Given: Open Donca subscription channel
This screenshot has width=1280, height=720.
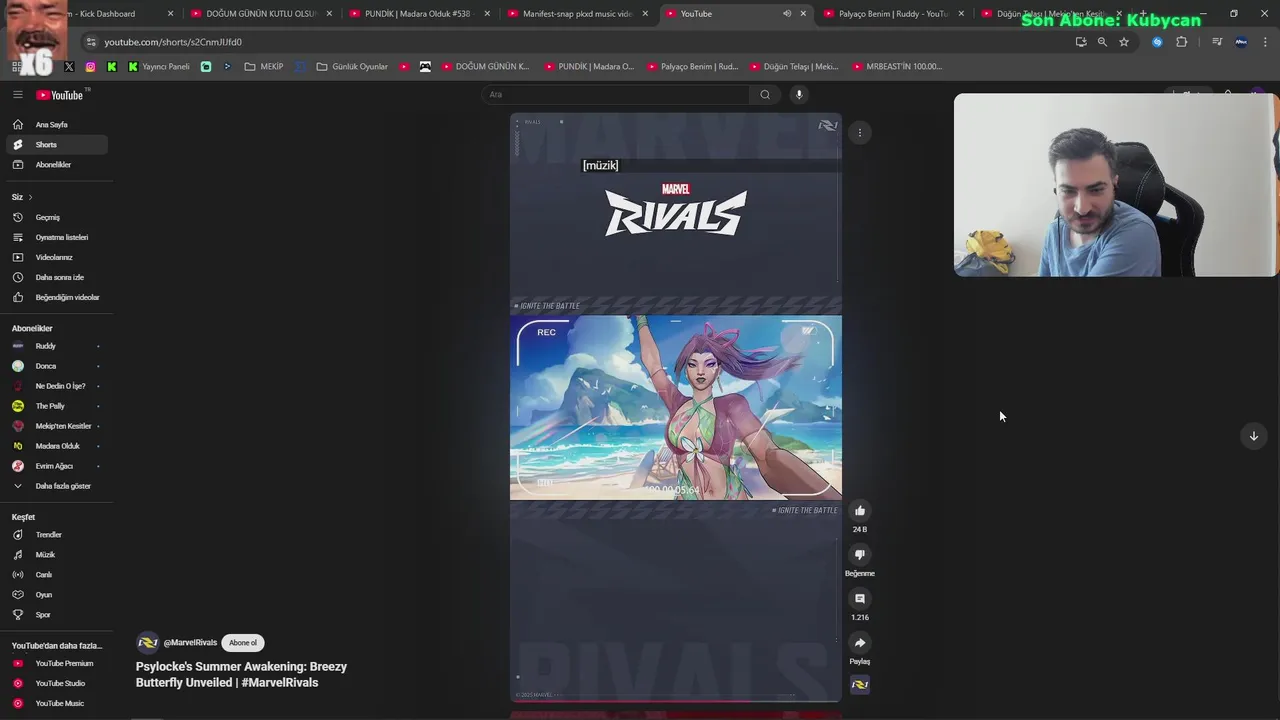Looking at the screenshot, I should tap(57, 366).
